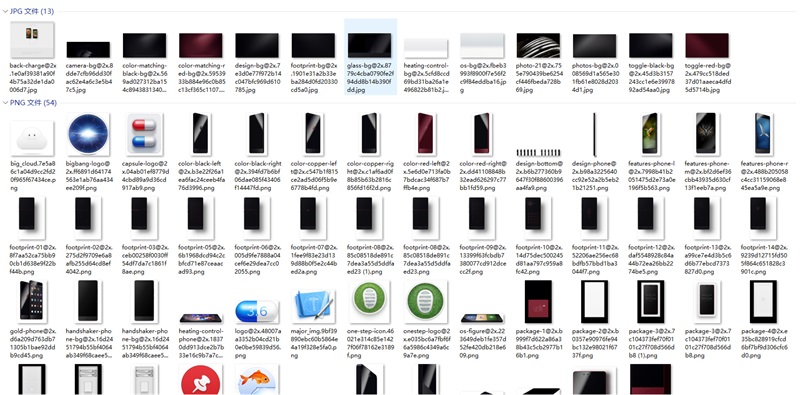800x395 pixels.
Task: Select the one-step-icon green circle
Action: 369,302
